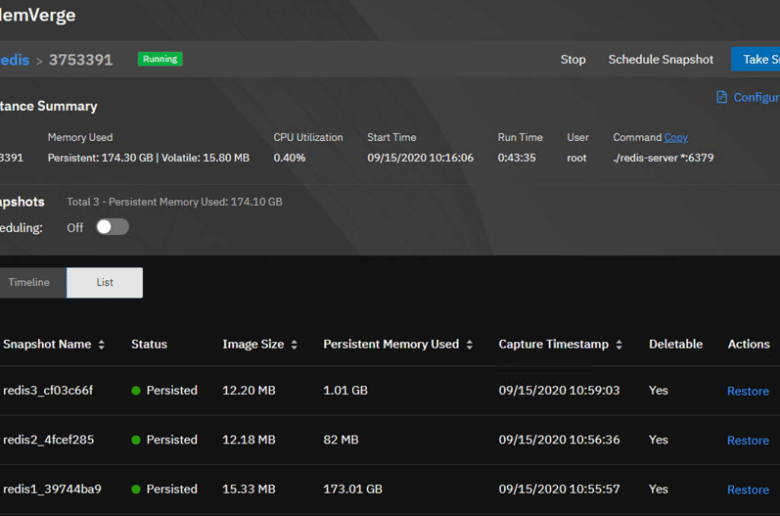The width and height of the screenshot is (780, 516).
Task: Click CPU Utilization value 0.40%
Action: (290, 158)
